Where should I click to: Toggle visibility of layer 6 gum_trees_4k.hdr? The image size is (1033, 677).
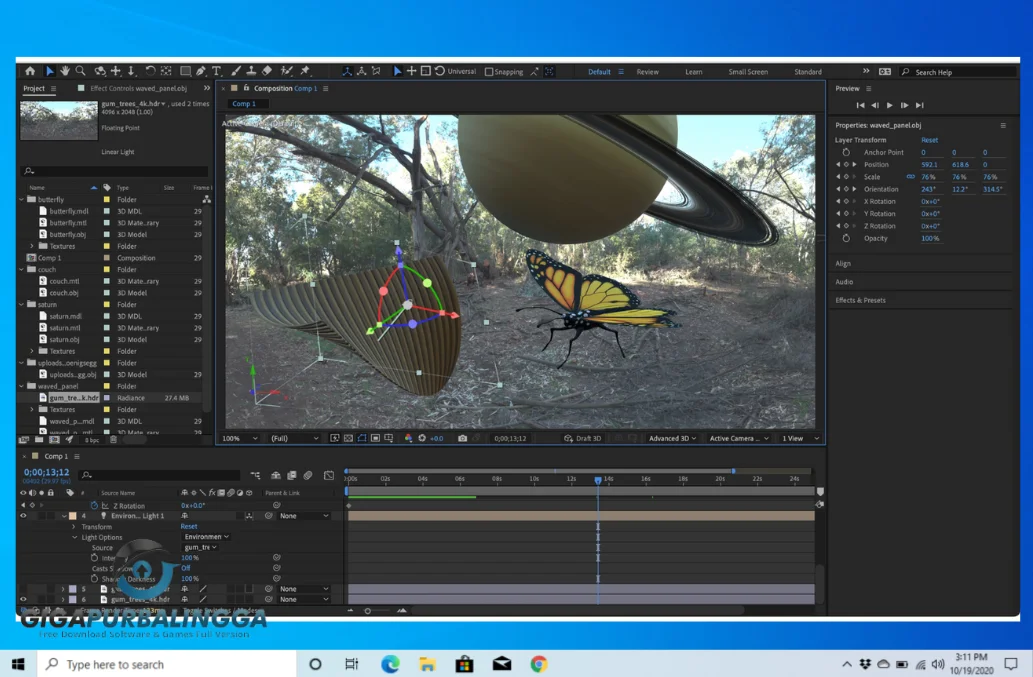pyautogui.click(x=23, y=599)
